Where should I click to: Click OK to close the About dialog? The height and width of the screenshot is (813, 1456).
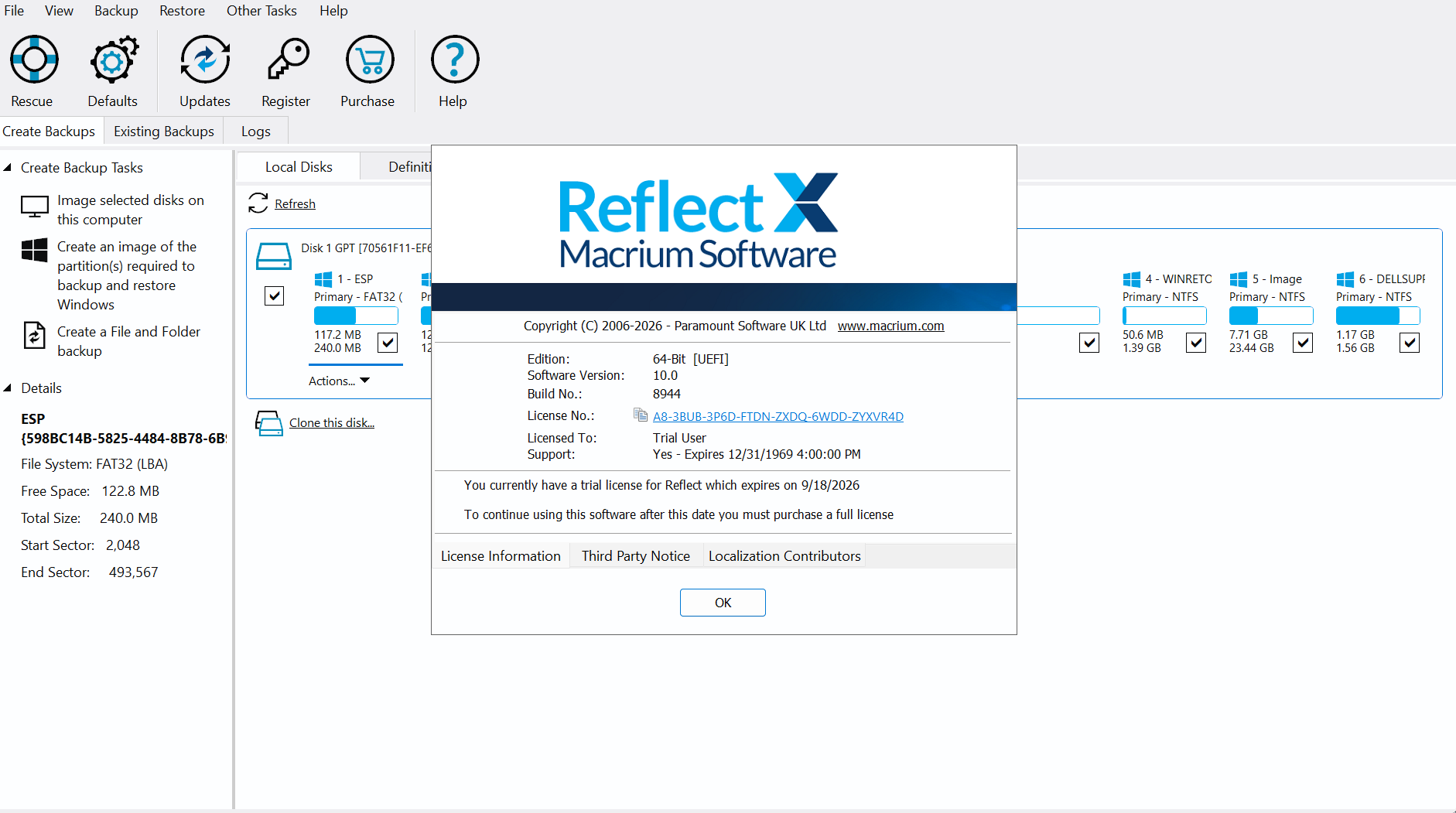pyautogui.click(x=723, y=603)
